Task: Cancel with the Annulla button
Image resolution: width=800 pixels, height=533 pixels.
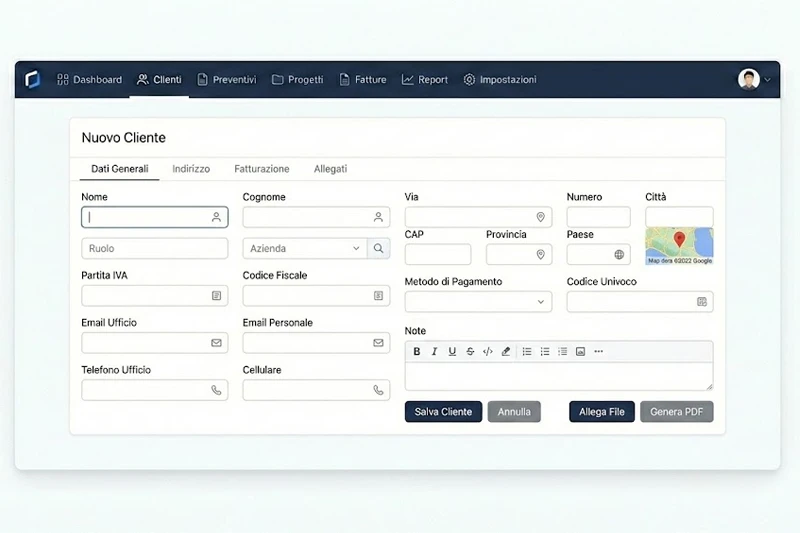Action: [514, 412]
